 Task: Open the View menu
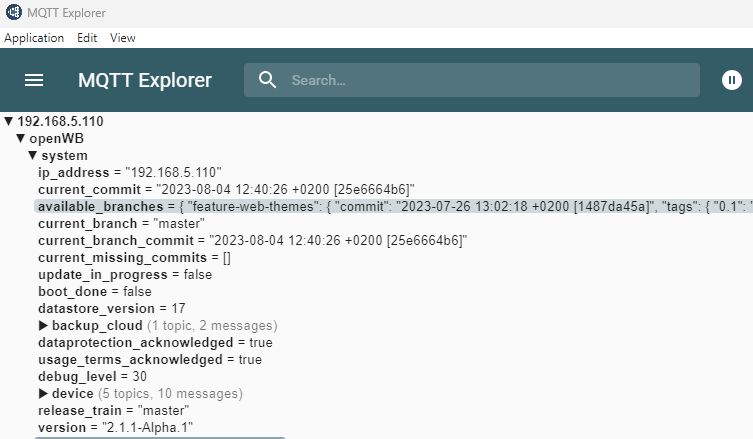(123, 38)
